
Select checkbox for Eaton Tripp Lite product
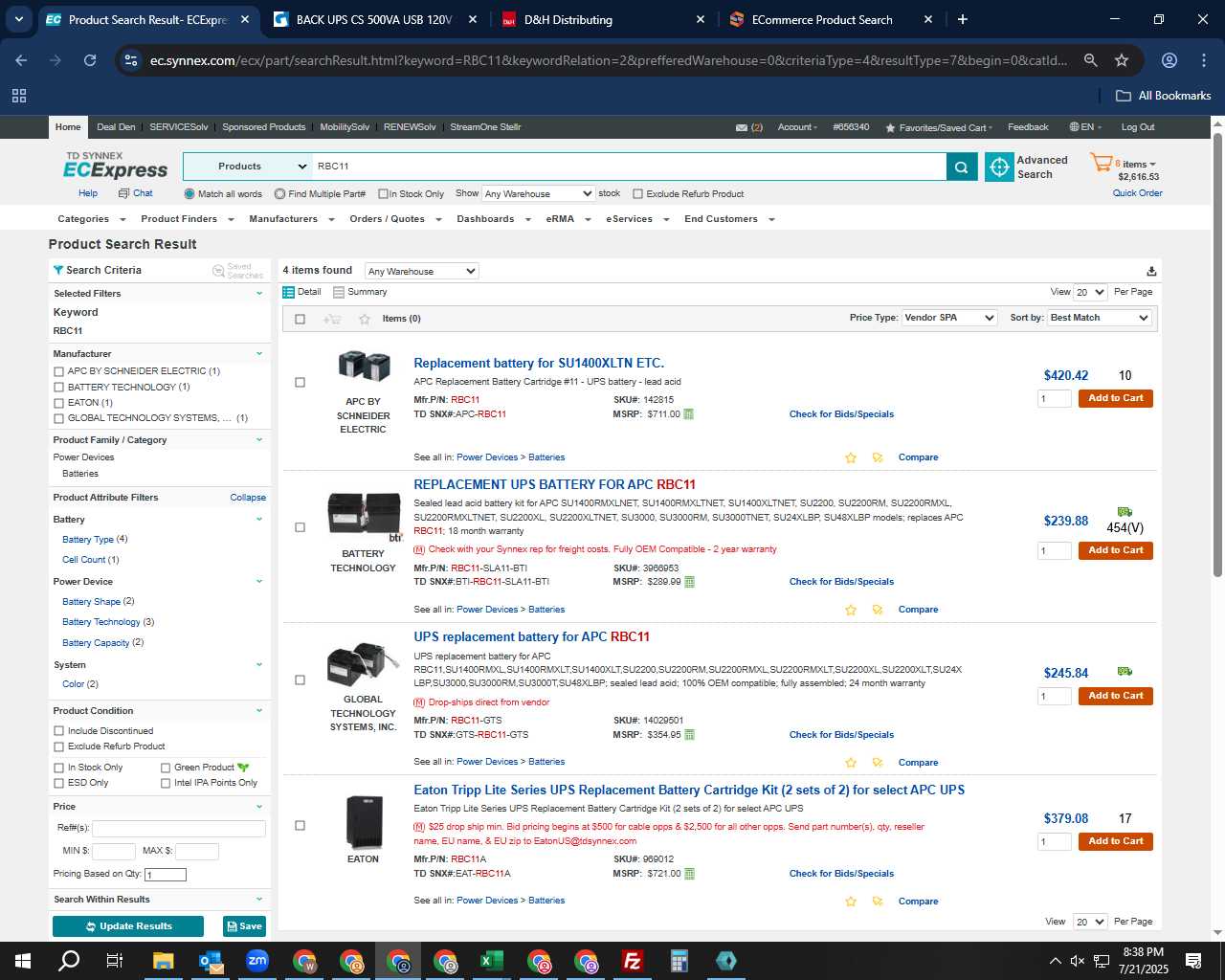point(300,826)
